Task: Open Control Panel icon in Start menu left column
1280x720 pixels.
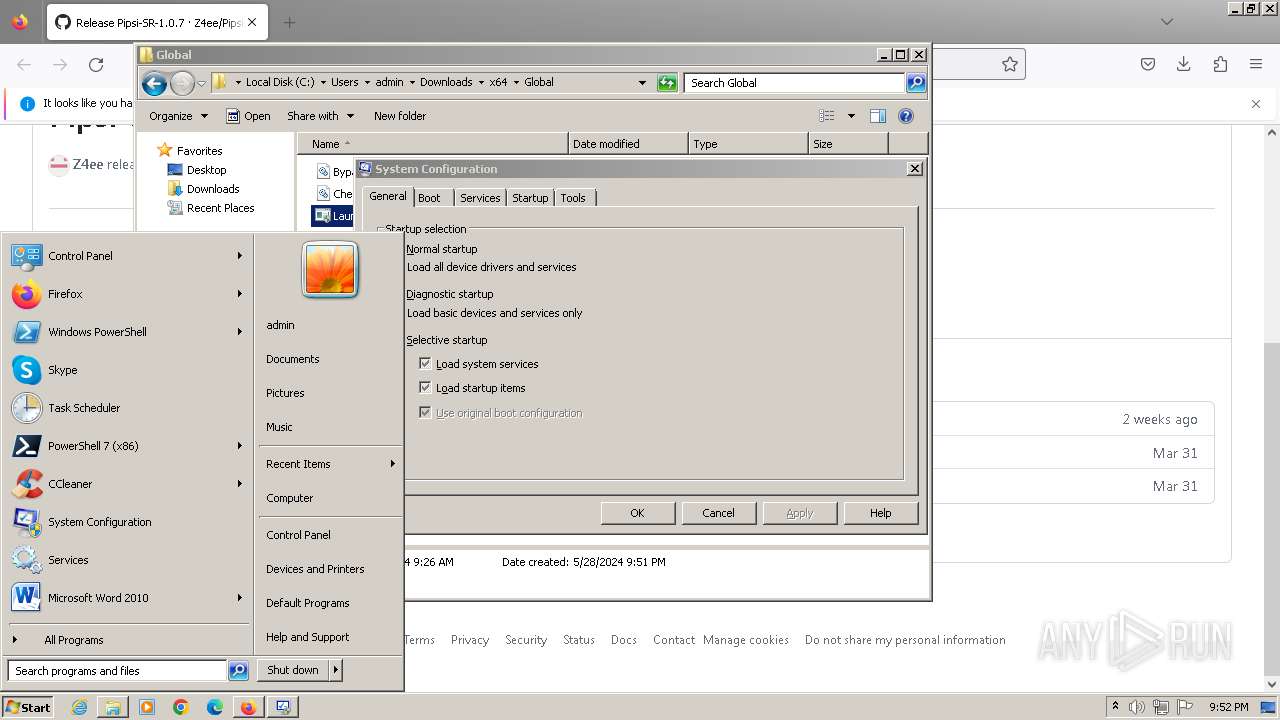Action: pyautogui.click(x=27, y=256)
